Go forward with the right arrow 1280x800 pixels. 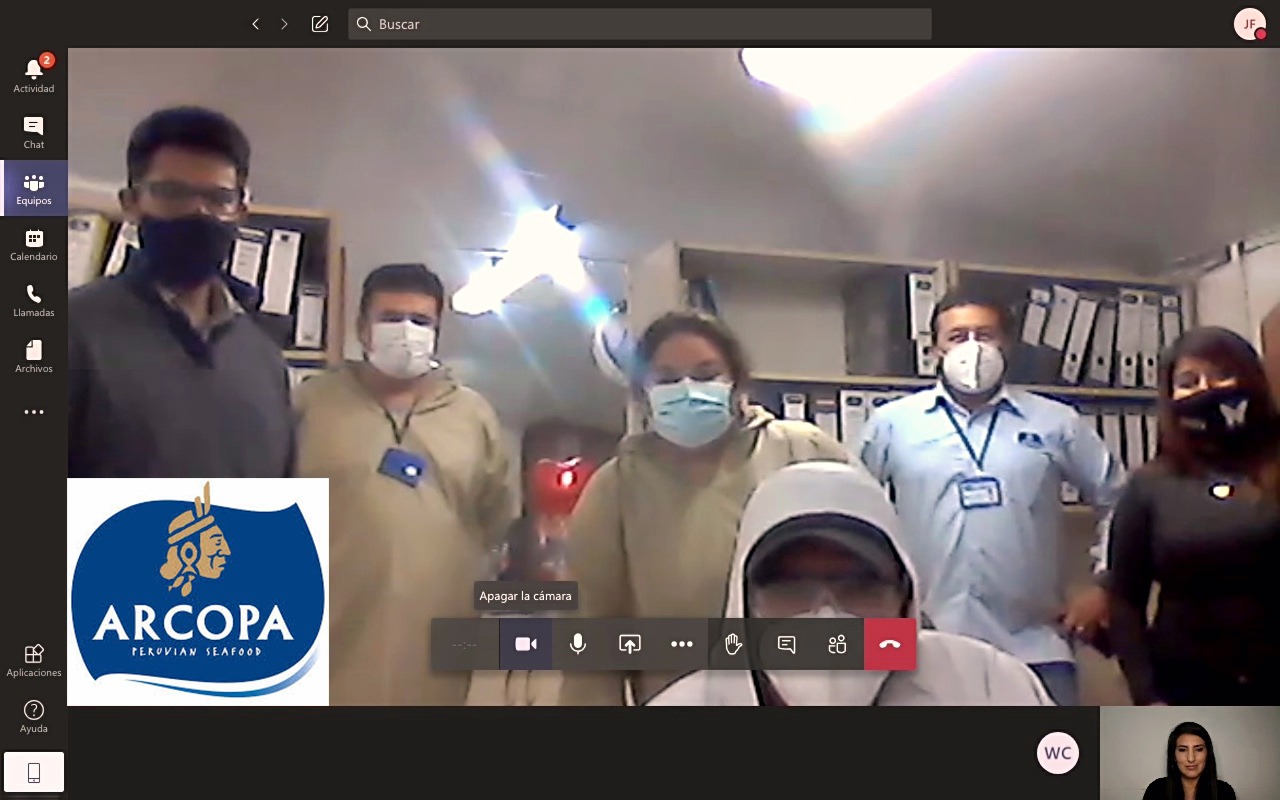point(285,24)
